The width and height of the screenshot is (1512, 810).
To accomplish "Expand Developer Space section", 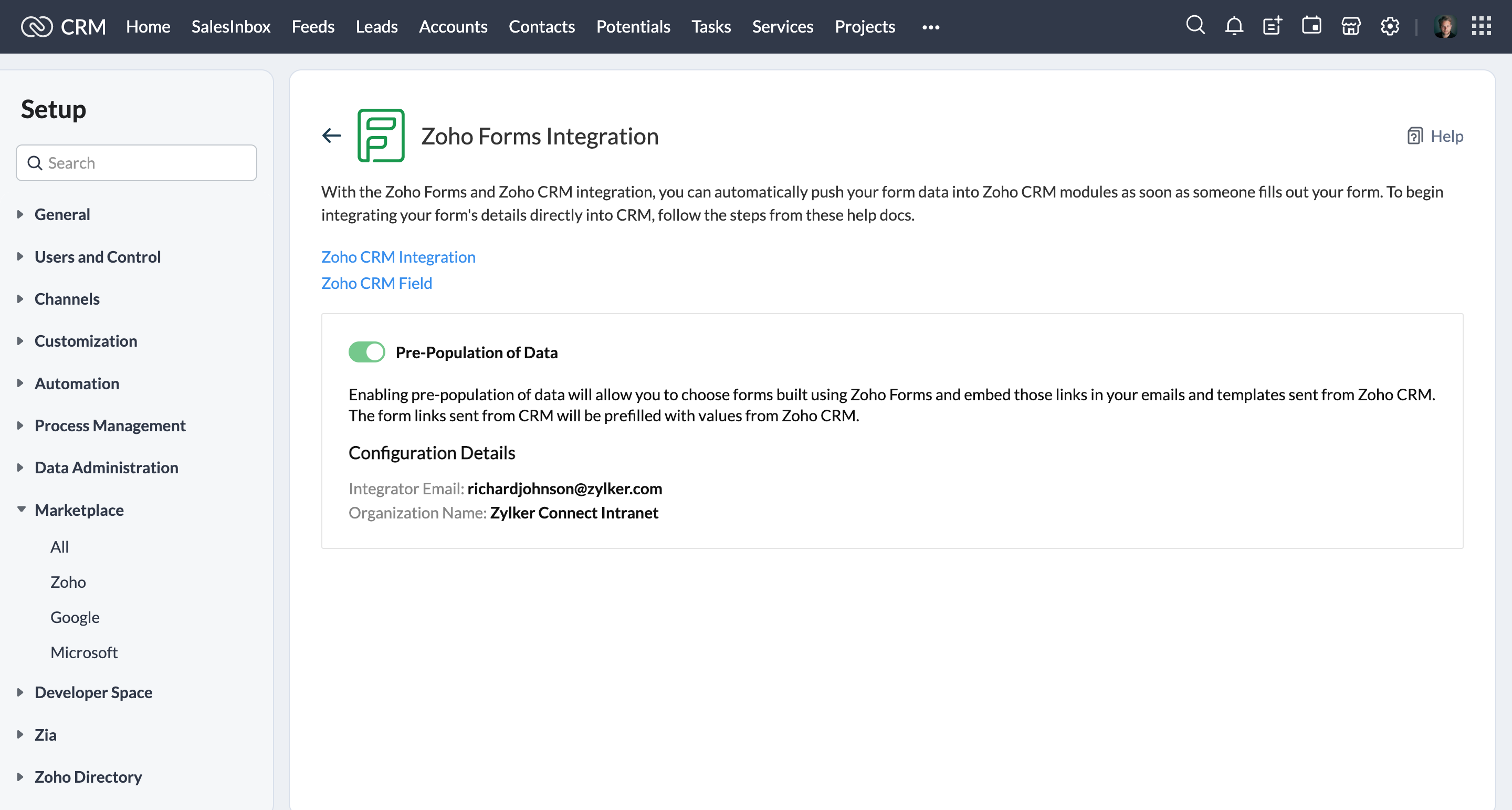I will pyautogui.click(x=93, y=692).
